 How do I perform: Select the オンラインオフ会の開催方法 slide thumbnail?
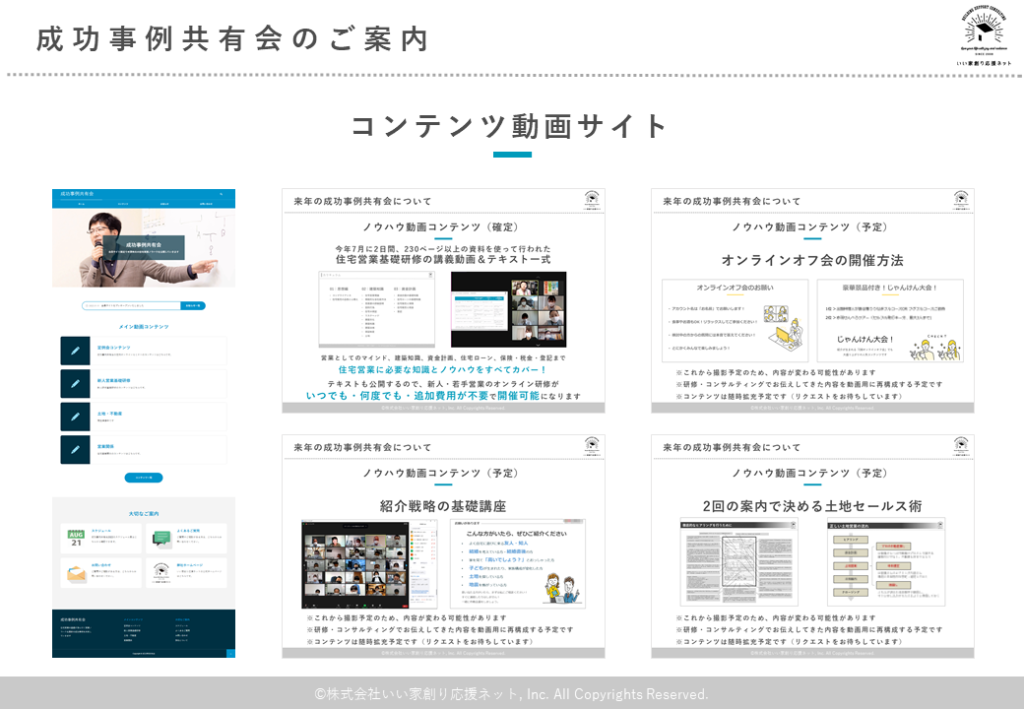coord(812,300)
